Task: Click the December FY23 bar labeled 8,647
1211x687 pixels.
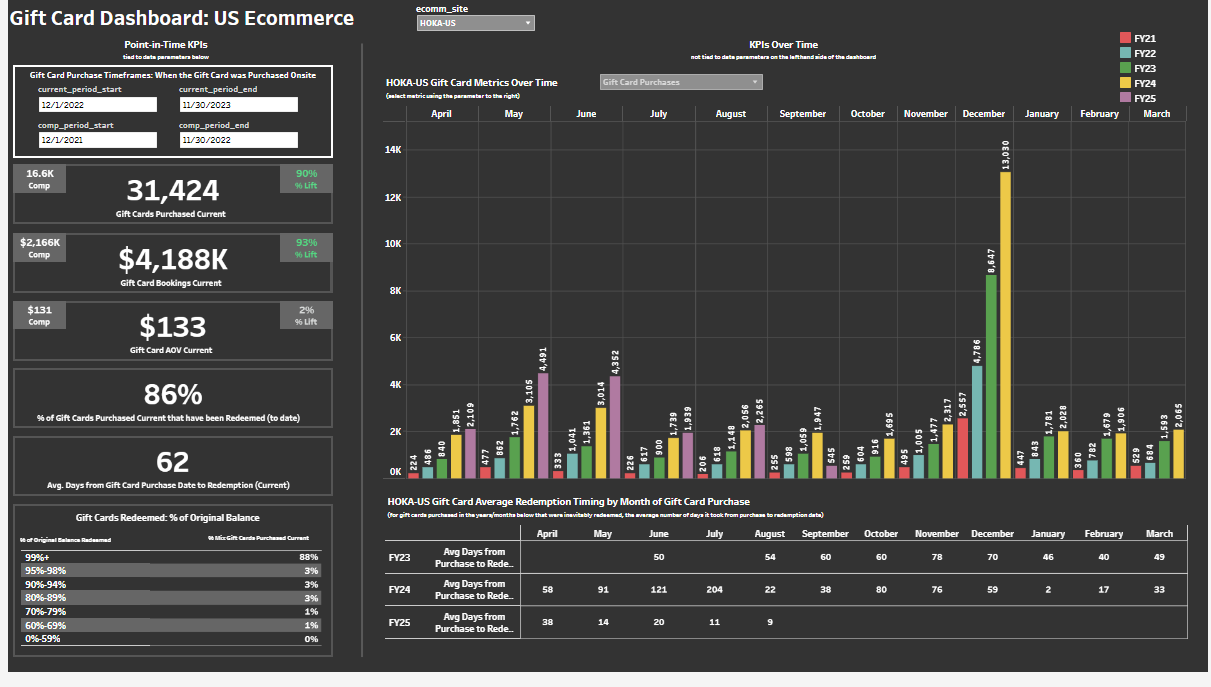Action: tap(991, 376)
